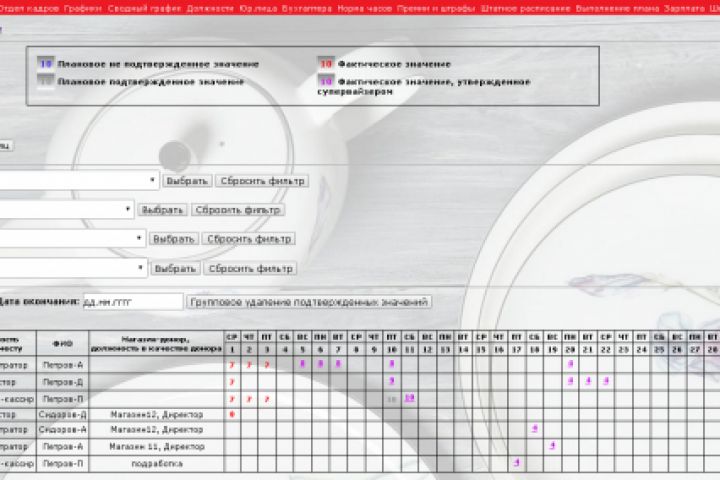Click red value on day 1 for Сидоров-Д

coord(232,414)
